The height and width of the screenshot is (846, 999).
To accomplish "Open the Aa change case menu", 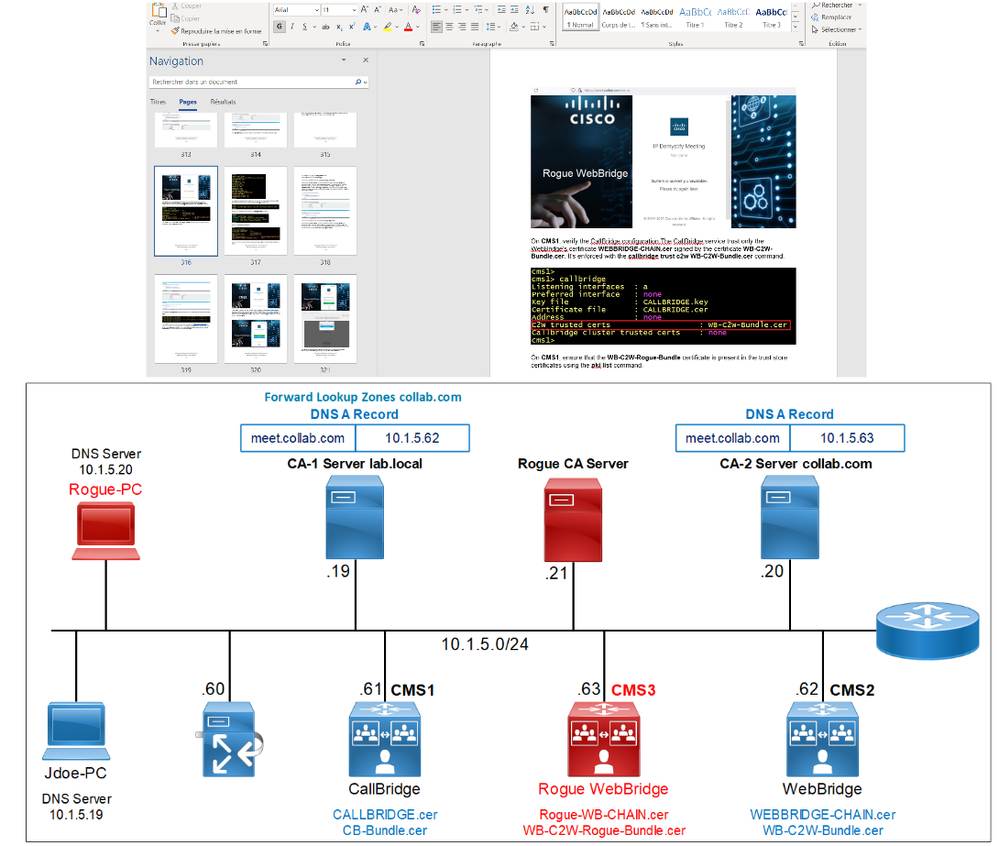I will 395,10.
